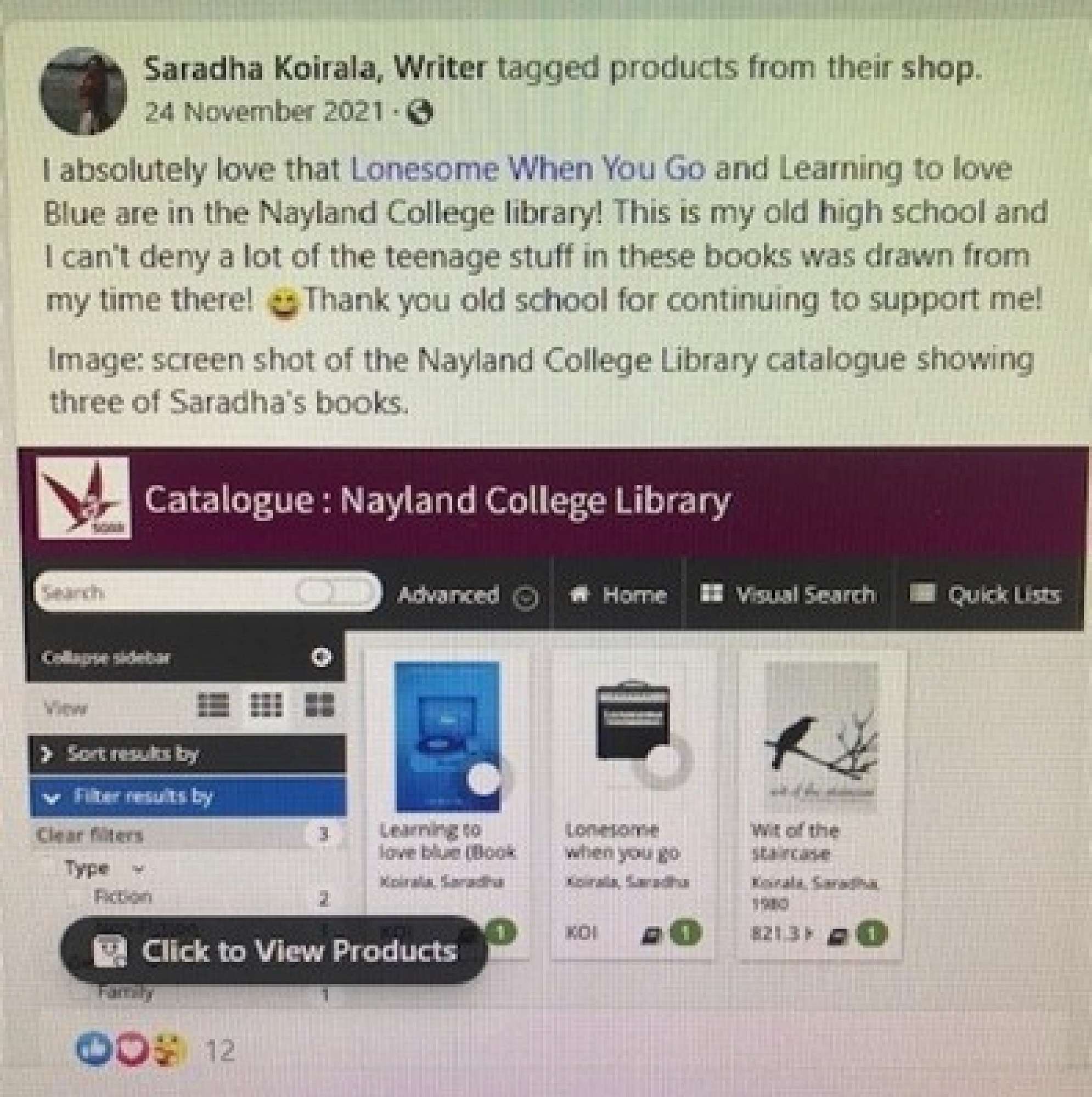Open Visual Search

[788, 595]
